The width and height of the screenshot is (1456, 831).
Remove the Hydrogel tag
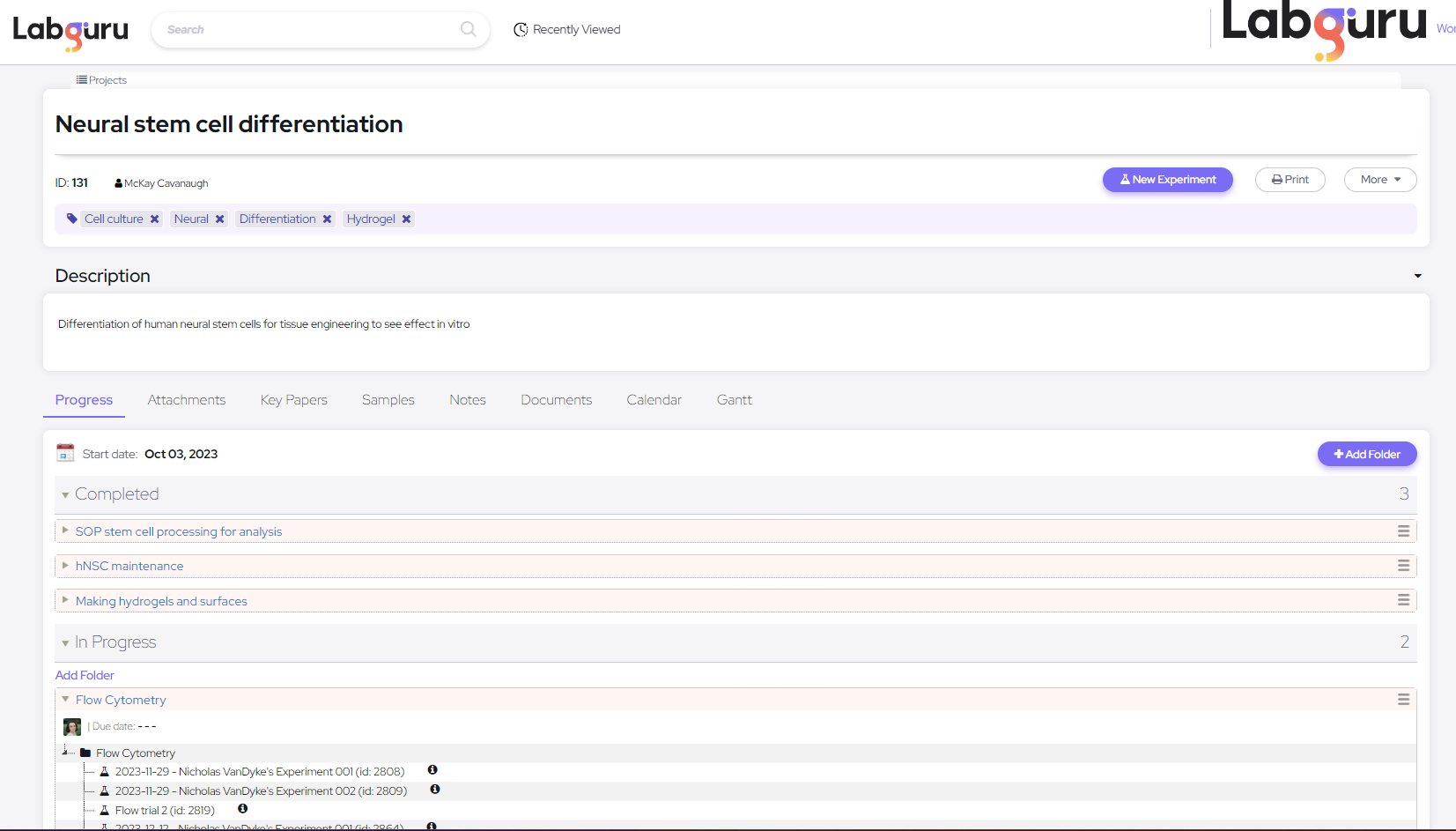click(x=407, y=219)
